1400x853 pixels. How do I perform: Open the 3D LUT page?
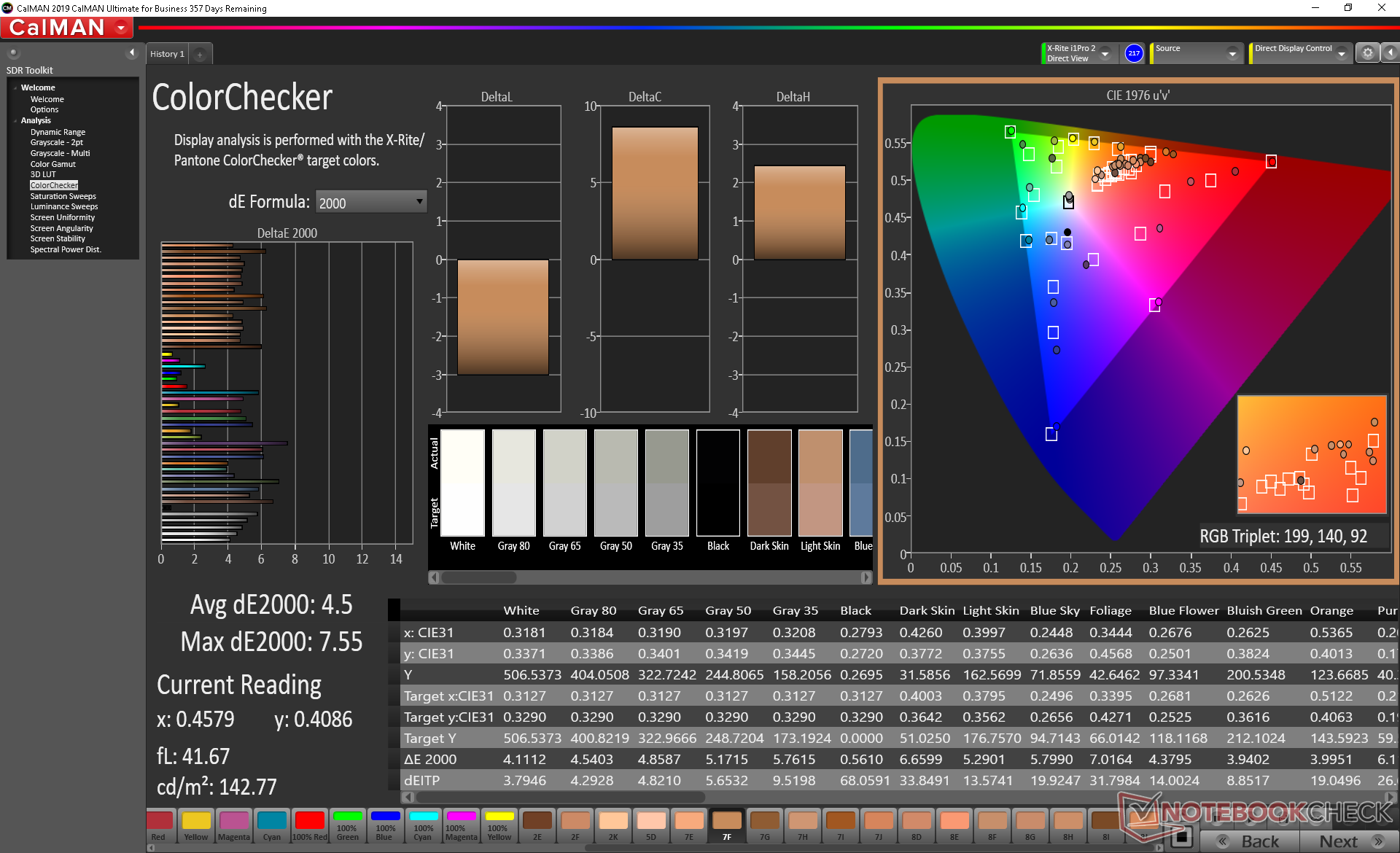coord(42,174)
